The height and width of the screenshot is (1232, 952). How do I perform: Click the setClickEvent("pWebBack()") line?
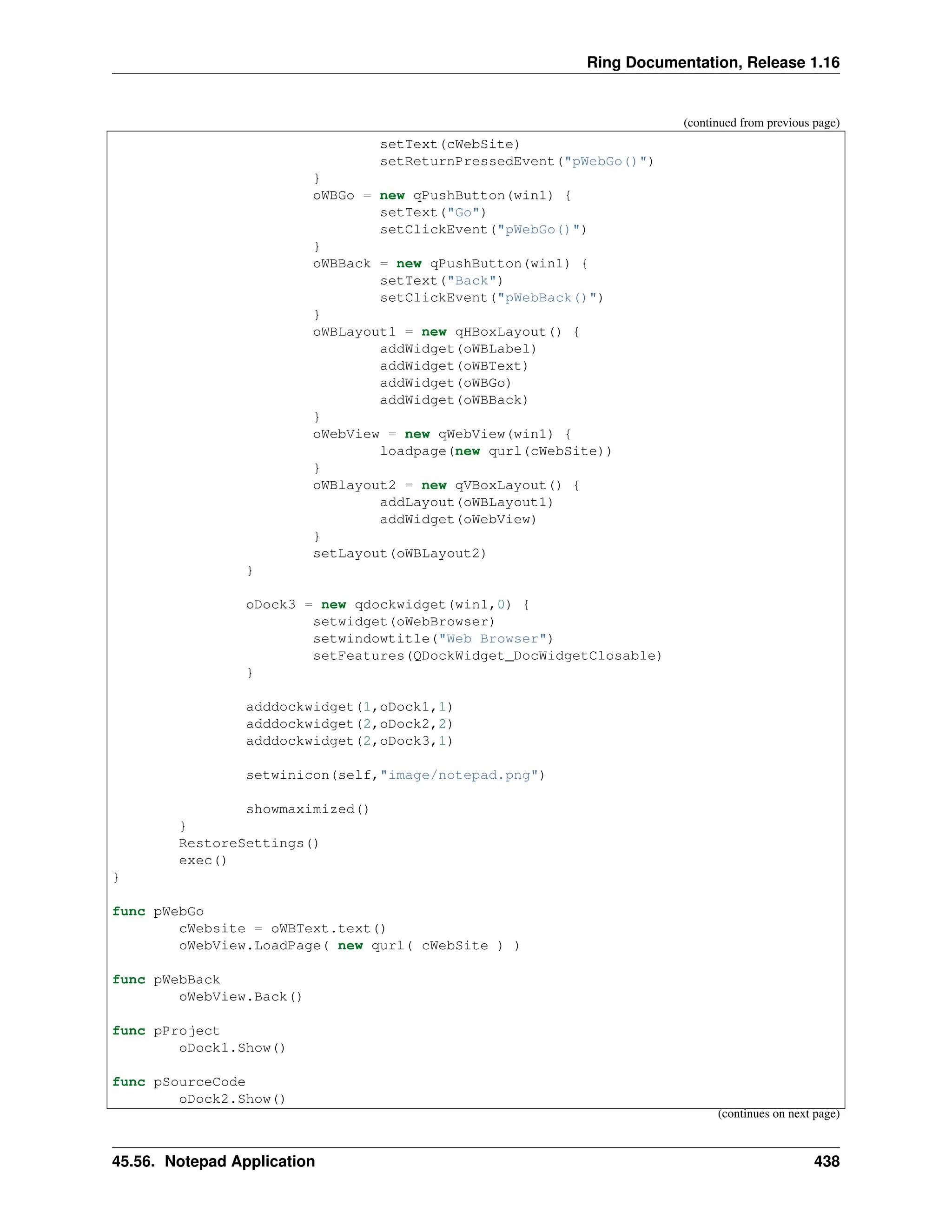491,298
